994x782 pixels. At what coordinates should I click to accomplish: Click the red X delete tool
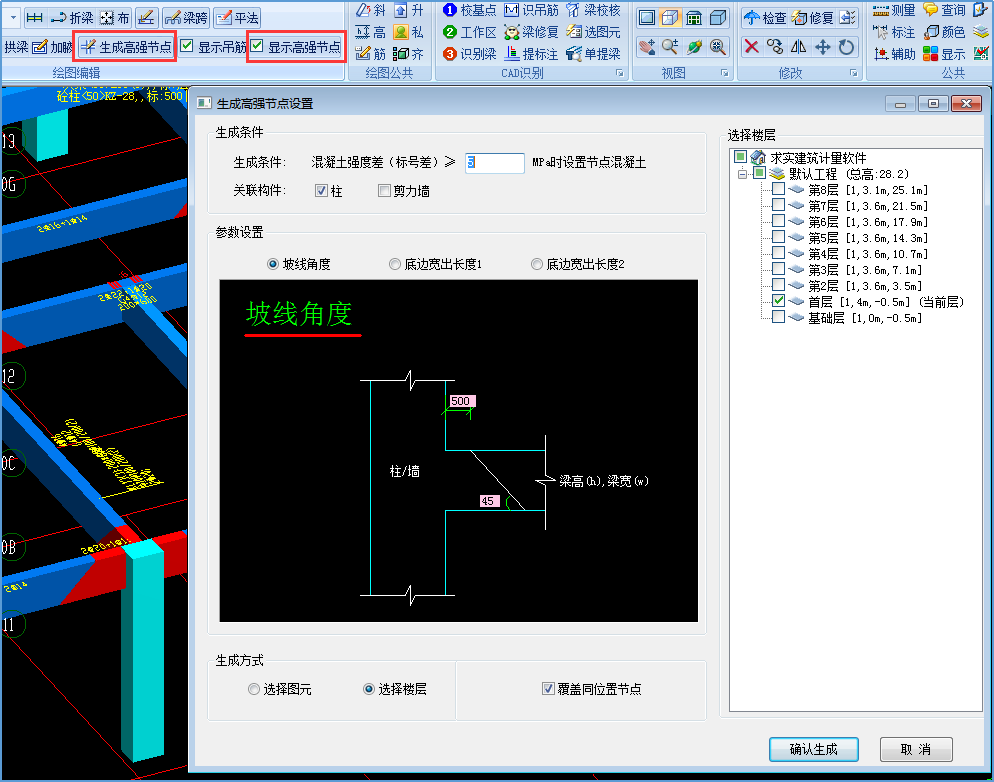[752, 47]
